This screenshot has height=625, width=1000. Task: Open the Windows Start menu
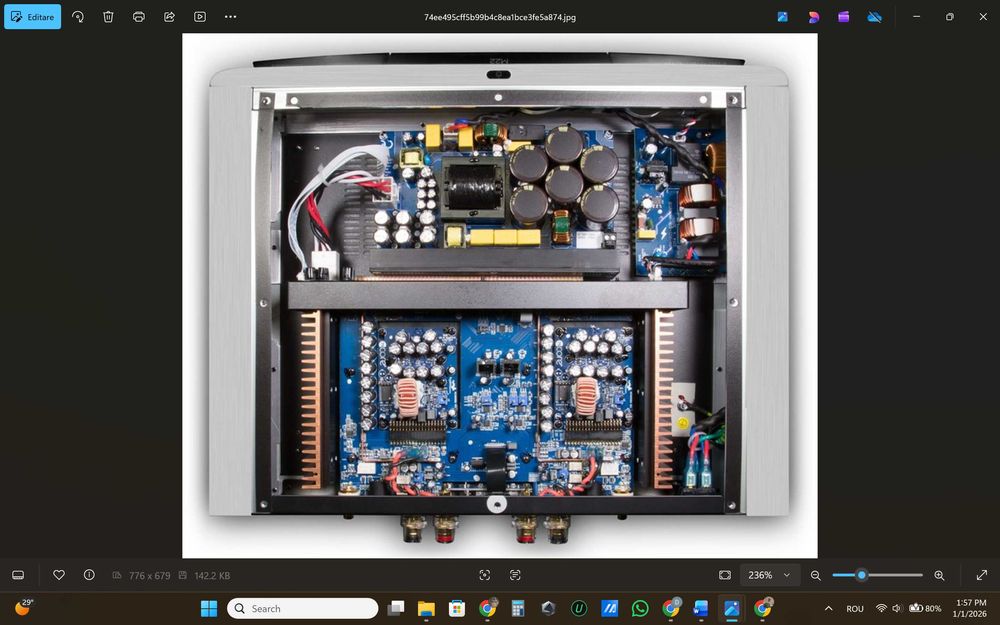click(x=209, y=608)
